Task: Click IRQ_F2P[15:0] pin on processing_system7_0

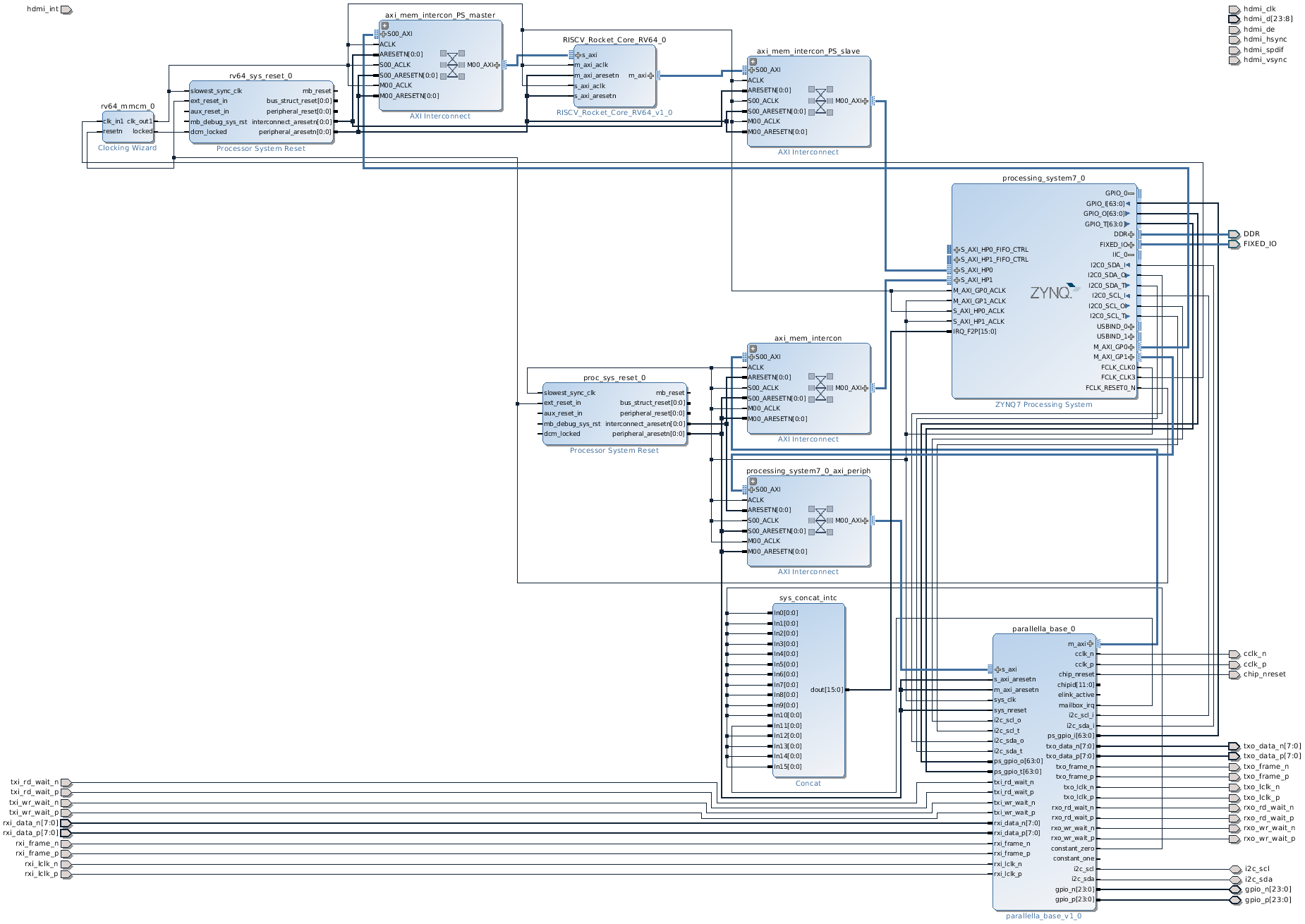Action: [x=975, y=332]
